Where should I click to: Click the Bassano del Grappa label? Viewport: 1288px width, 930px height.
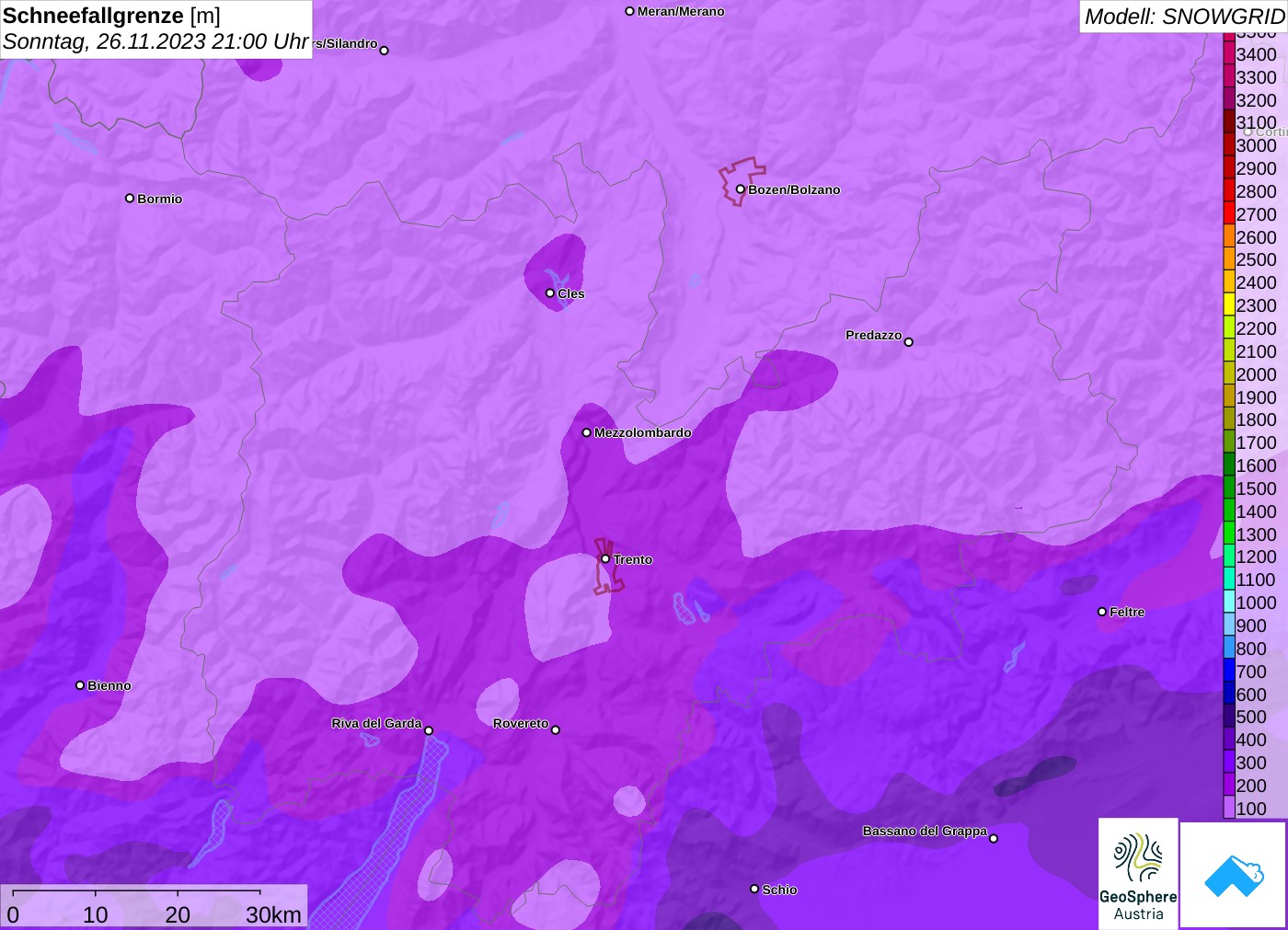(925, 831)
